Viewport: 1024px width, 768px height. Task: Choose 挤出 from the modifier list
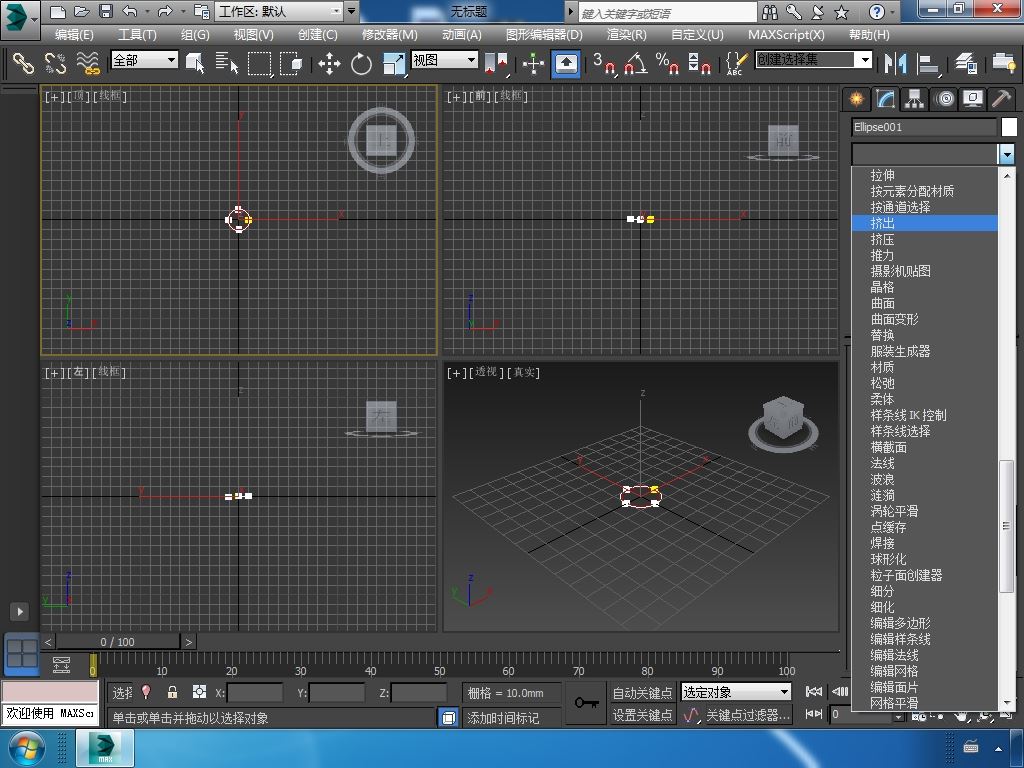pos(882,223)
